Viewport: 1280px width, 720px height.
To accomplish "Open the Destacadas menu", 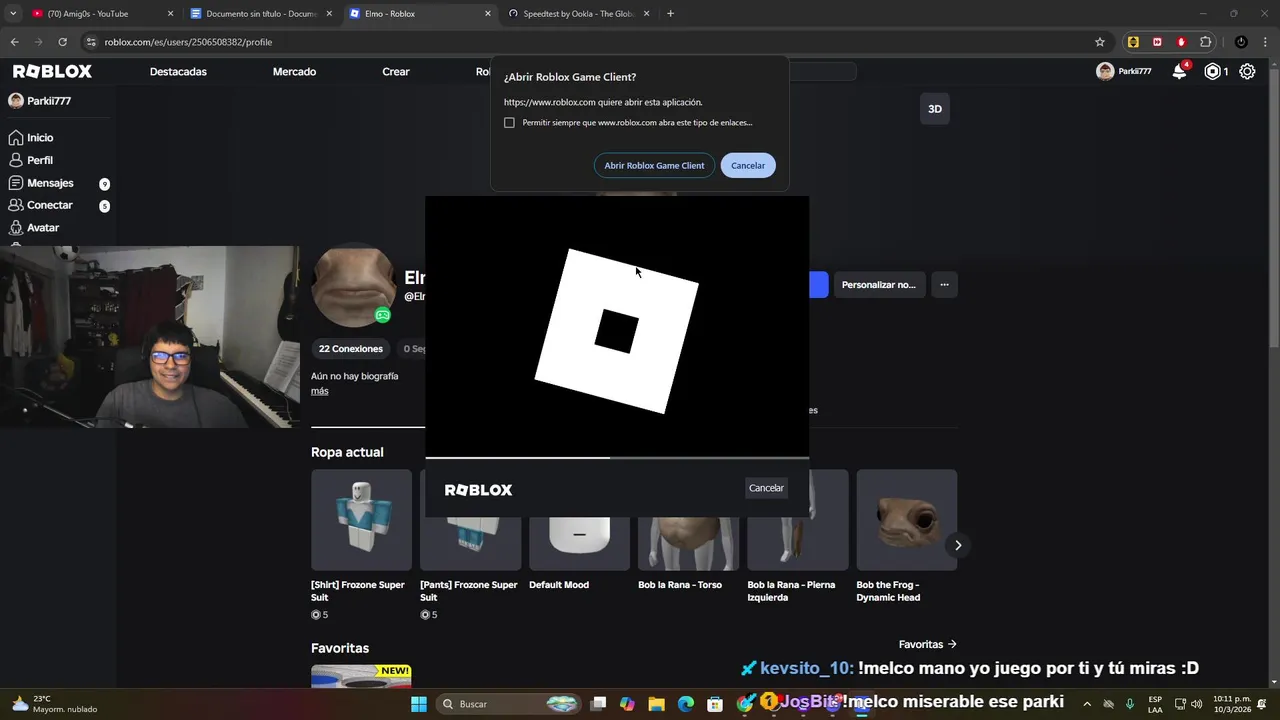I will pyautogui.click(x=178, y=72).
